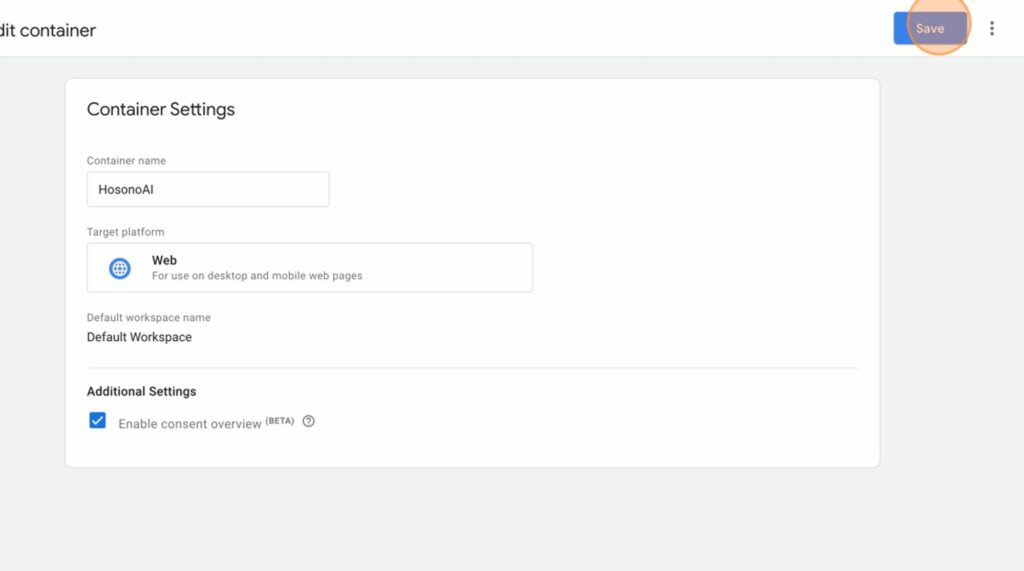
Task: Click the Default Workspace value text
Action: click(139, 337)
